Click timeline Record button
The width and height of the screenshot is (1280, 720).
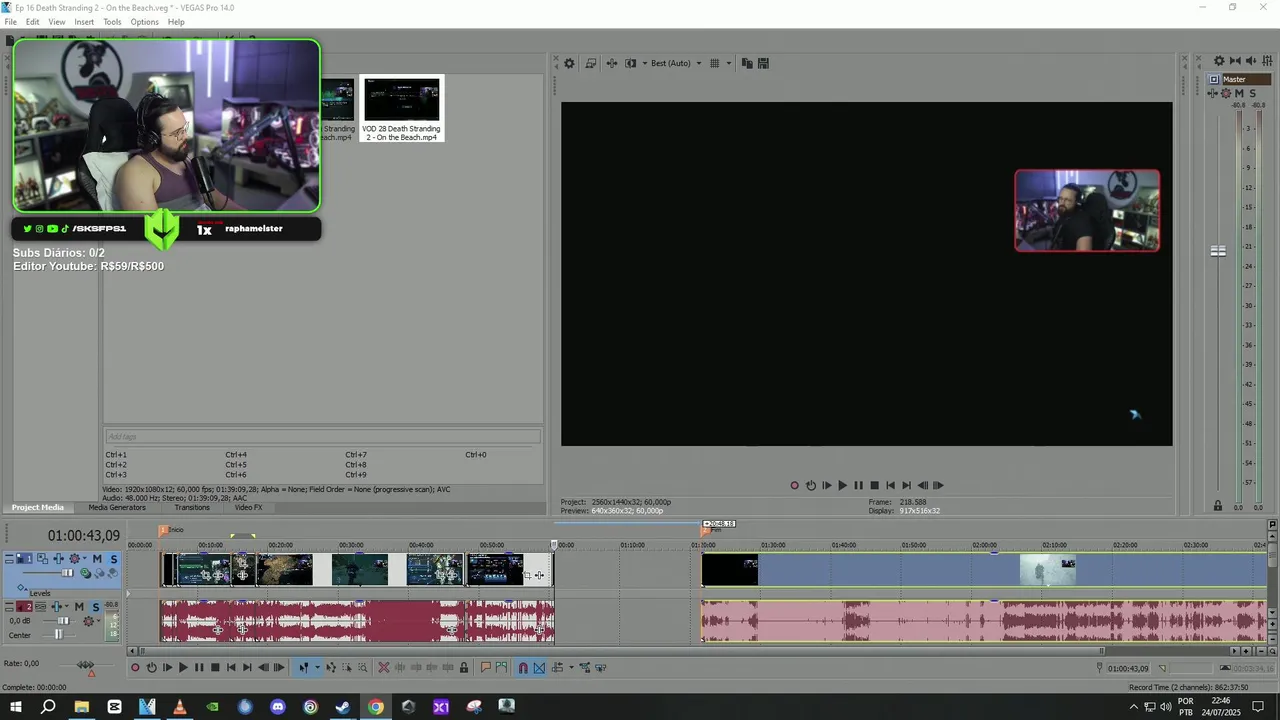(135, 667)
